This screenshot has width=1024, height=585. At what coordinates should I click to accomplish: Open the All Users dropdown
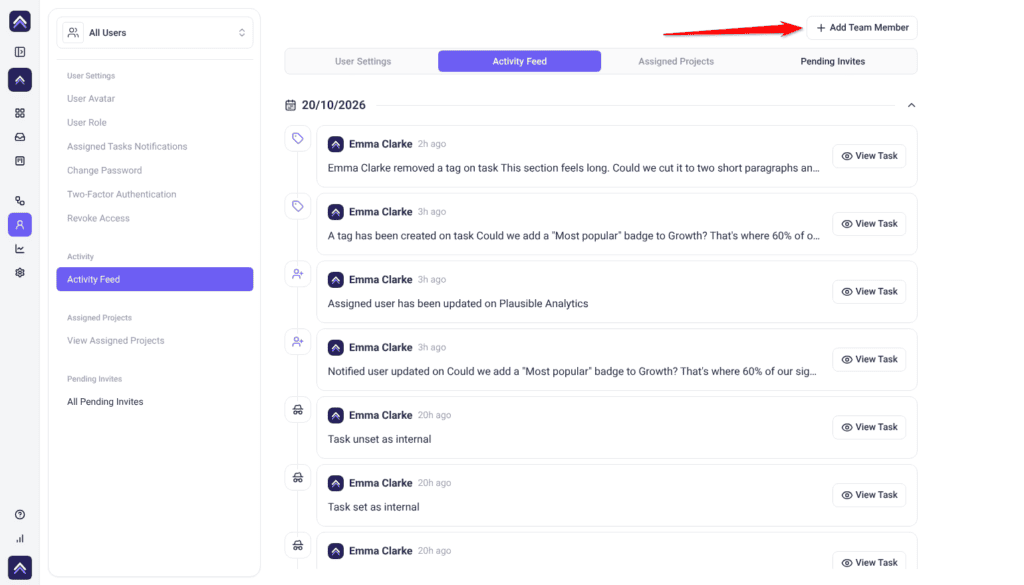155,33
